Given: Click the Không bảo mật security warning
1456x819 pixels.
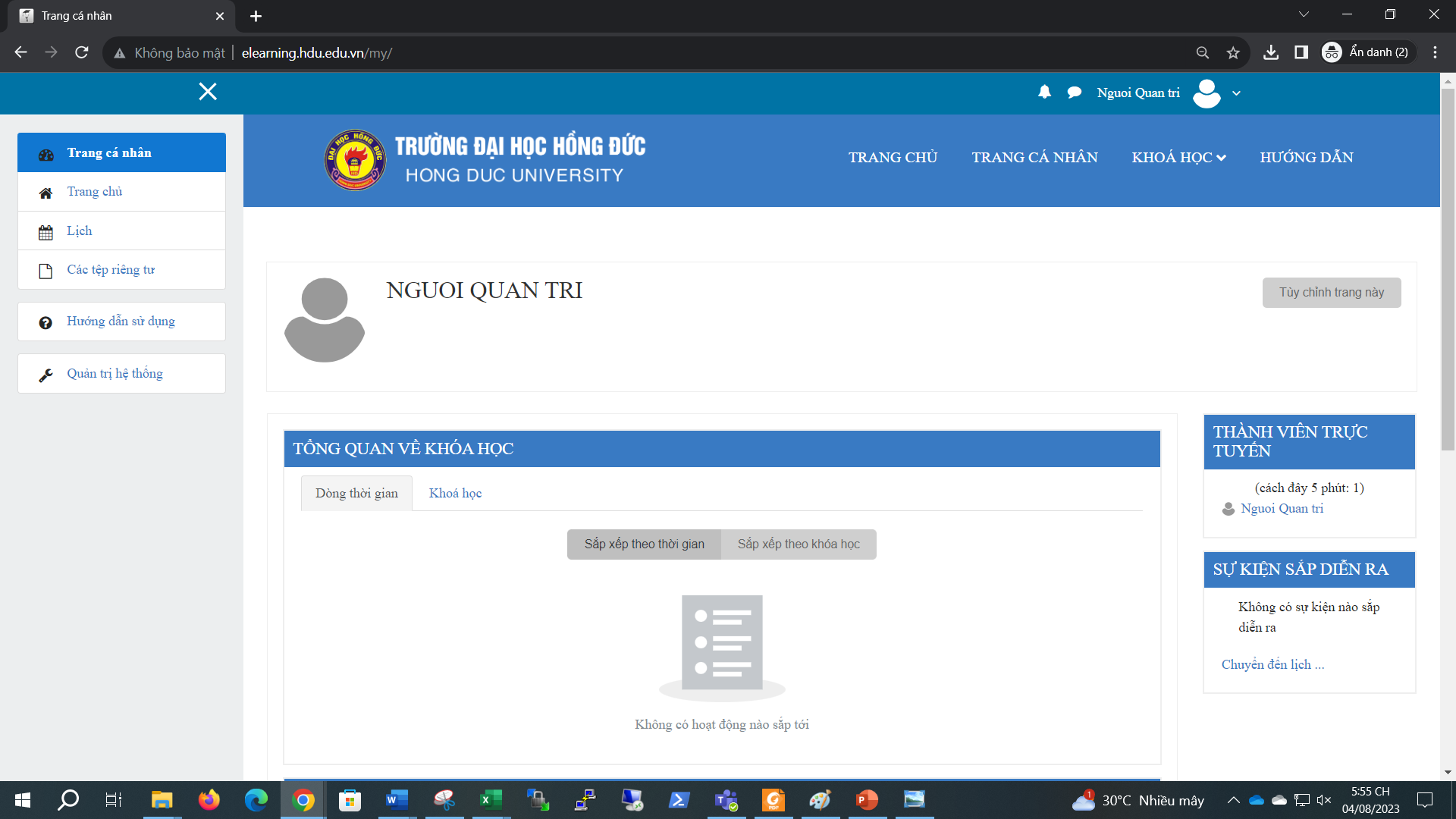Looking at the screenshot, I should (x=170, y=53).
